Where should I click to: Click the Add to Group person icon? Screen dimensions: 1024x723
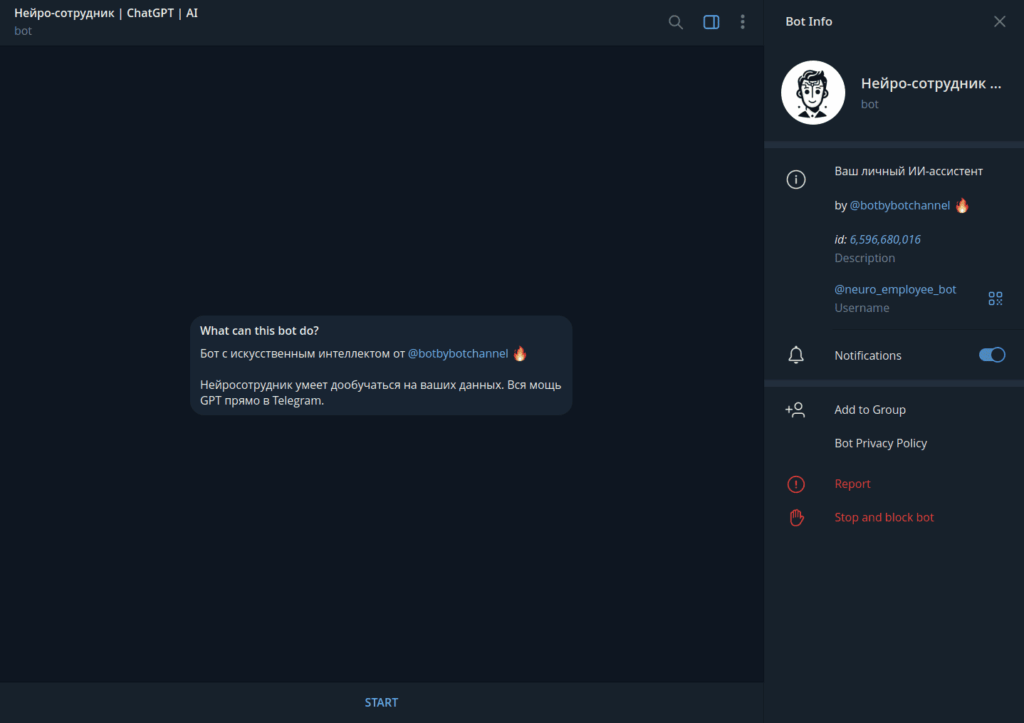796,410
